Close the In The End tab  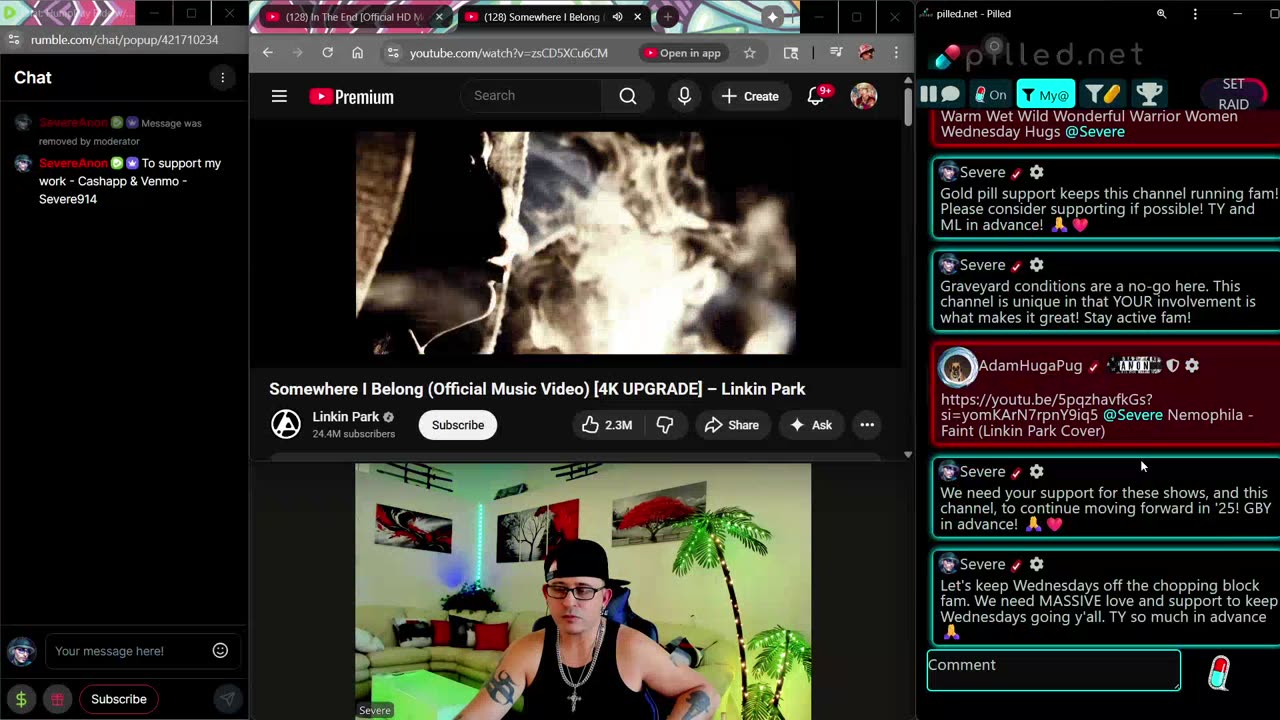pyautogui.click(x=438, y=17)
